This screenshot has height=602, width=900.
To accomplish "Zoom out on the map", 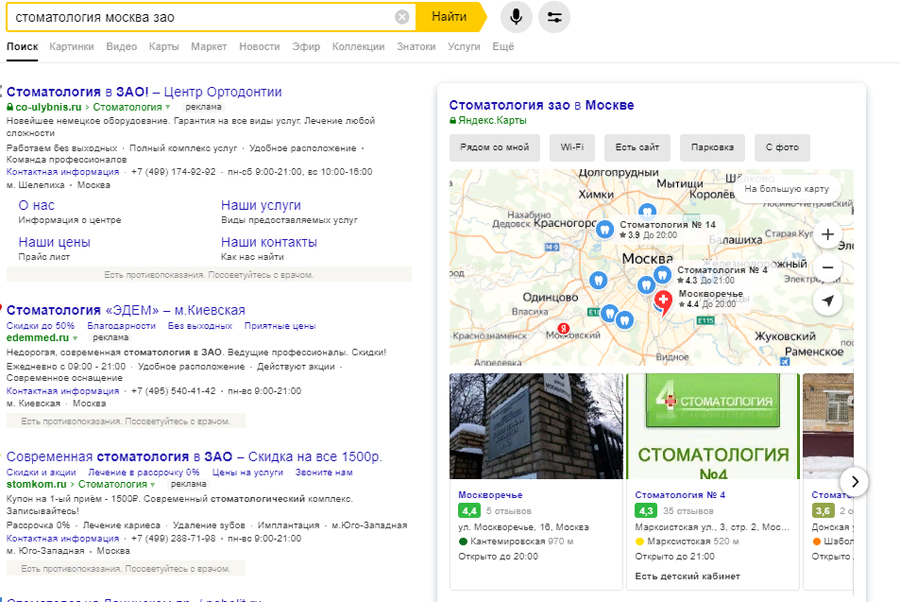I will point(827,268).
